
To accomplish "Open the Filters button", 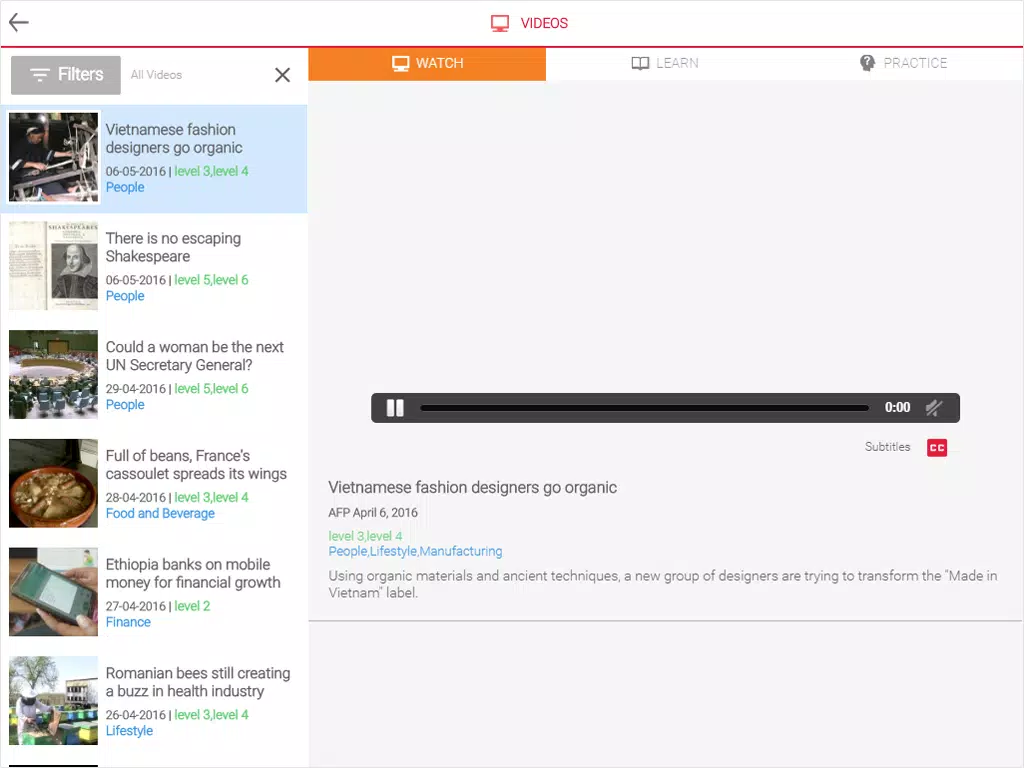I will (x=66, y=75).
